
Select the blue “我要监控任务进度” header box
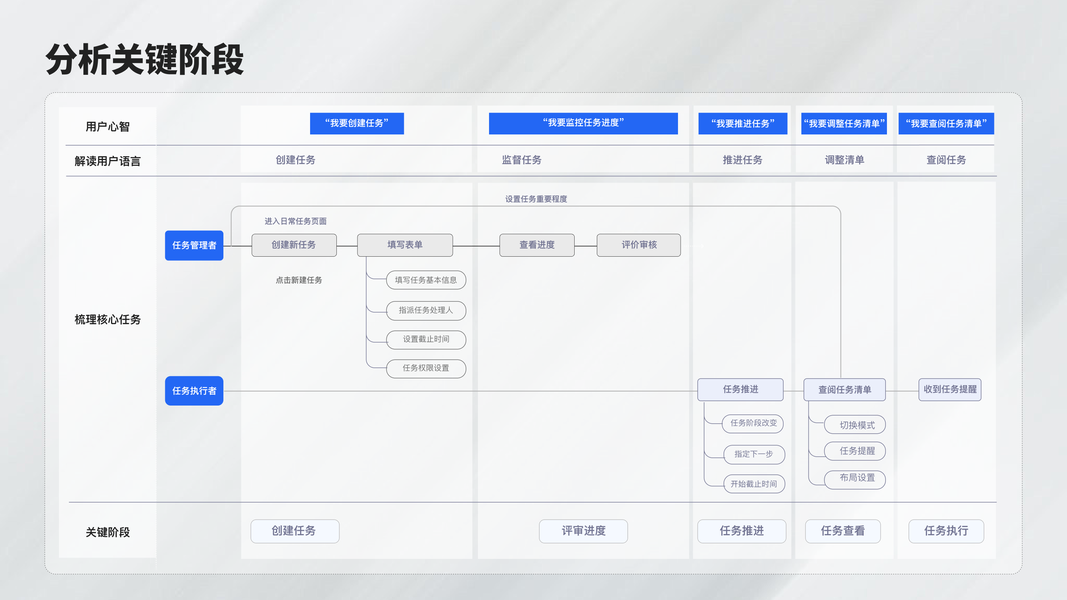pos(583,123)
